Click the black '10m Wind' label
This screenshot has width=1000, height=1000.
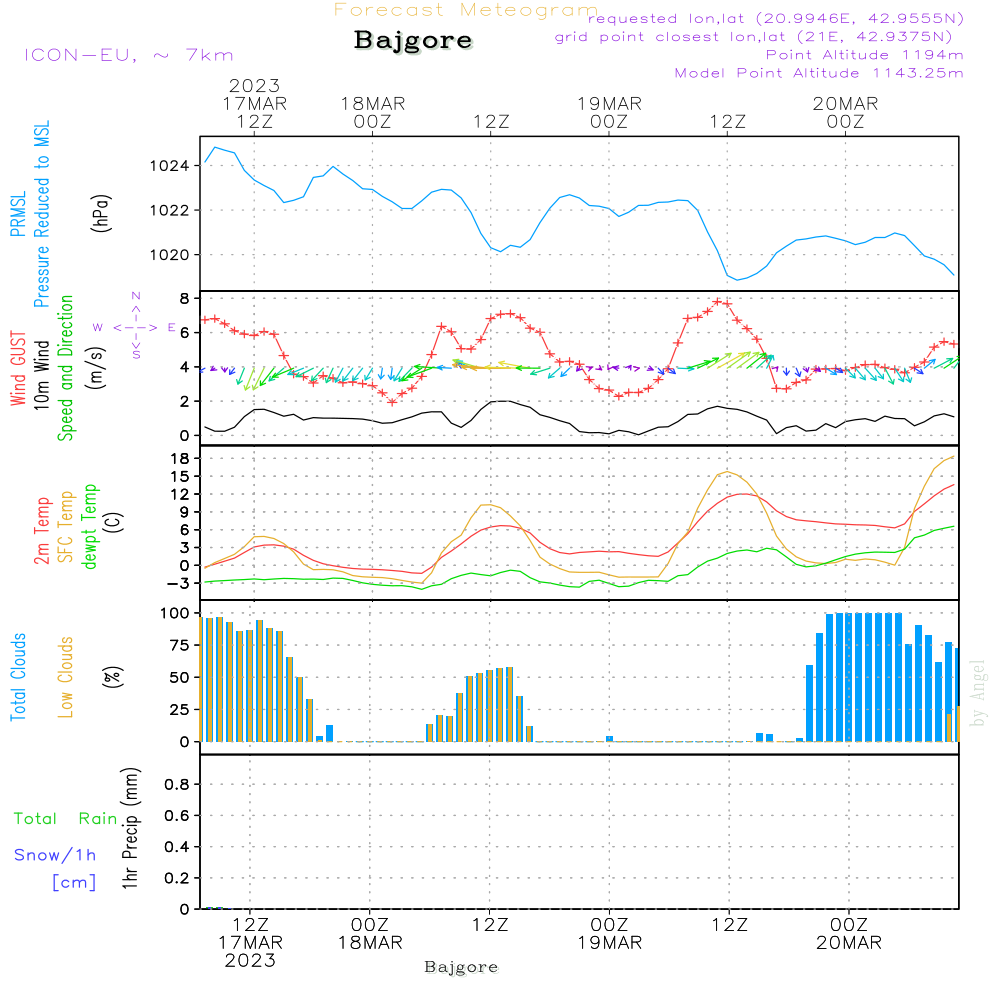coord(41,374)
